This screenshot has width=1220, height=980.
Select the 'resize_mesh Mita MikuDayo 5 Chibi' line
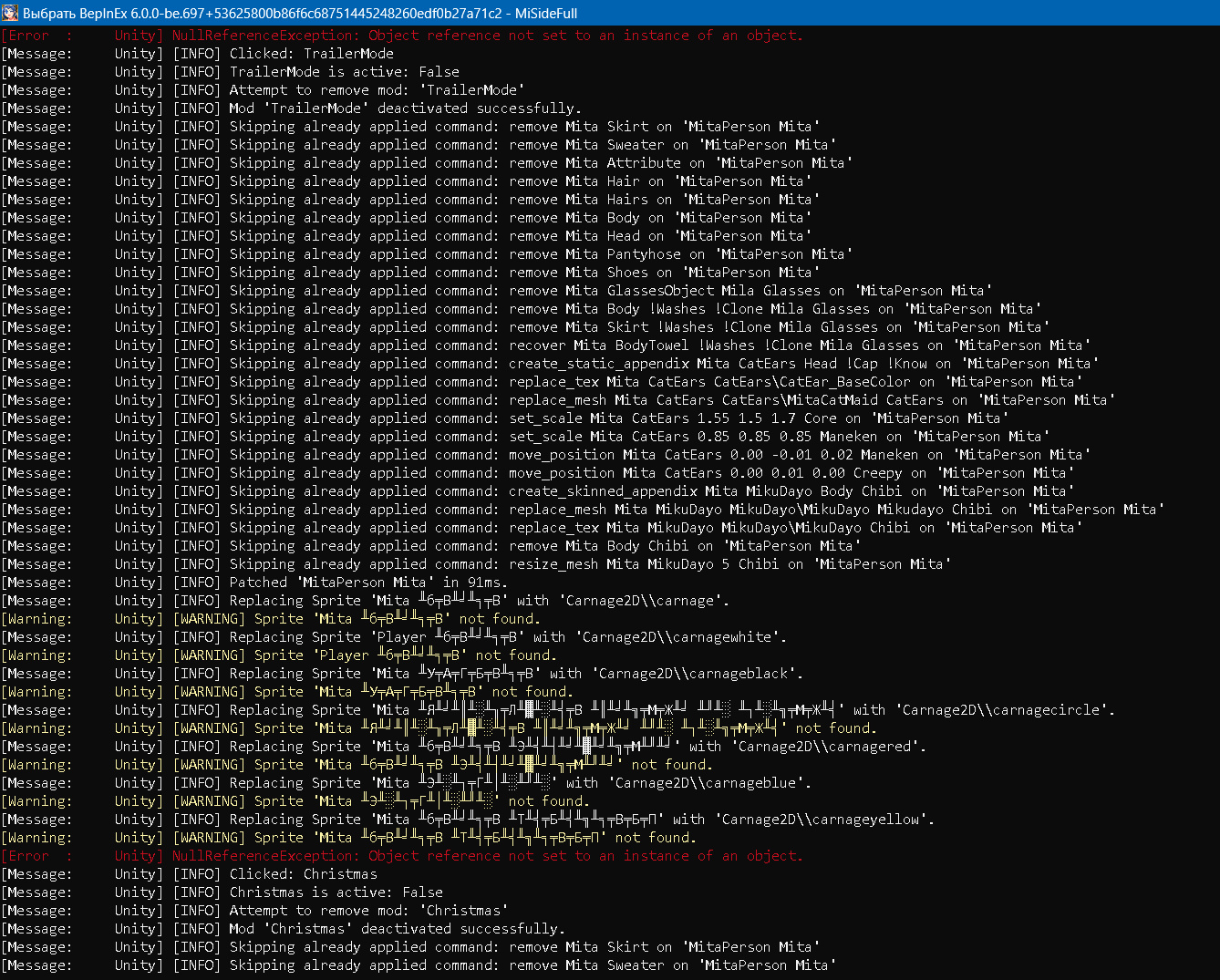[638, 564]
